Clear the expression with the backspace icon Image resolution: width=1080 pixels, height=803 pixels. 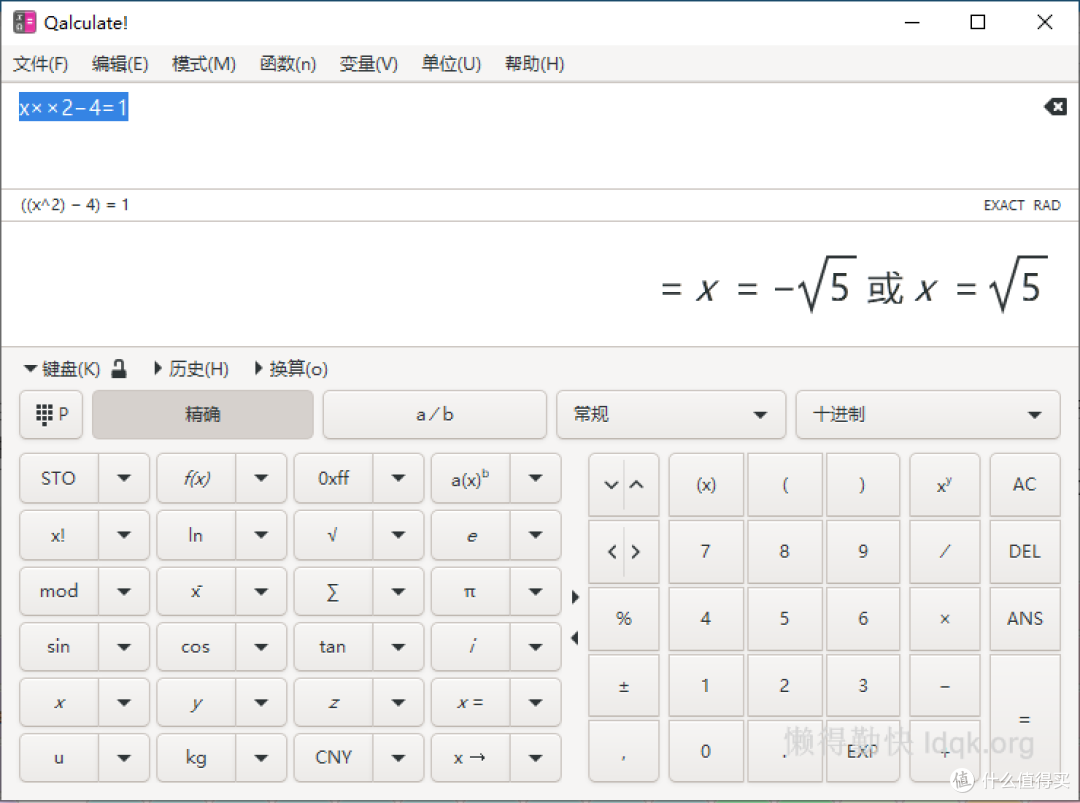[x=1055, y=107]
